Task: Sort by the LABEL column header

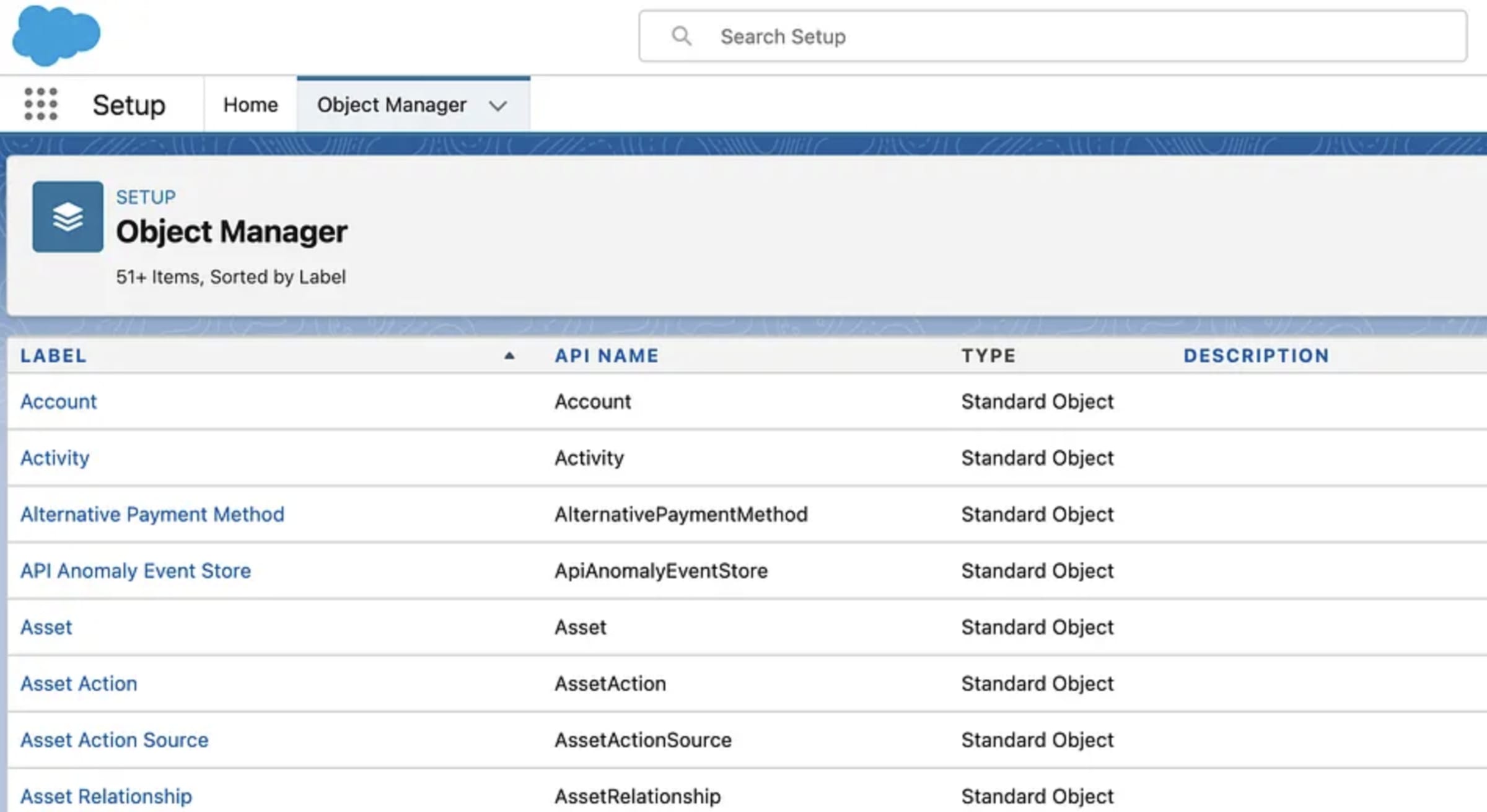Action: click(x=53, y=356)
